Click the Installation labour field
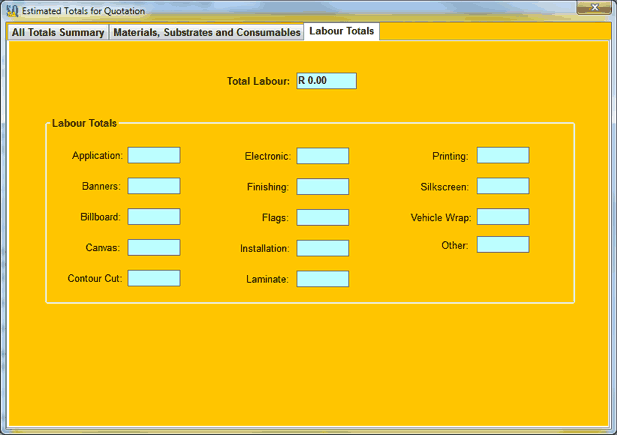 tap(323, 248)
